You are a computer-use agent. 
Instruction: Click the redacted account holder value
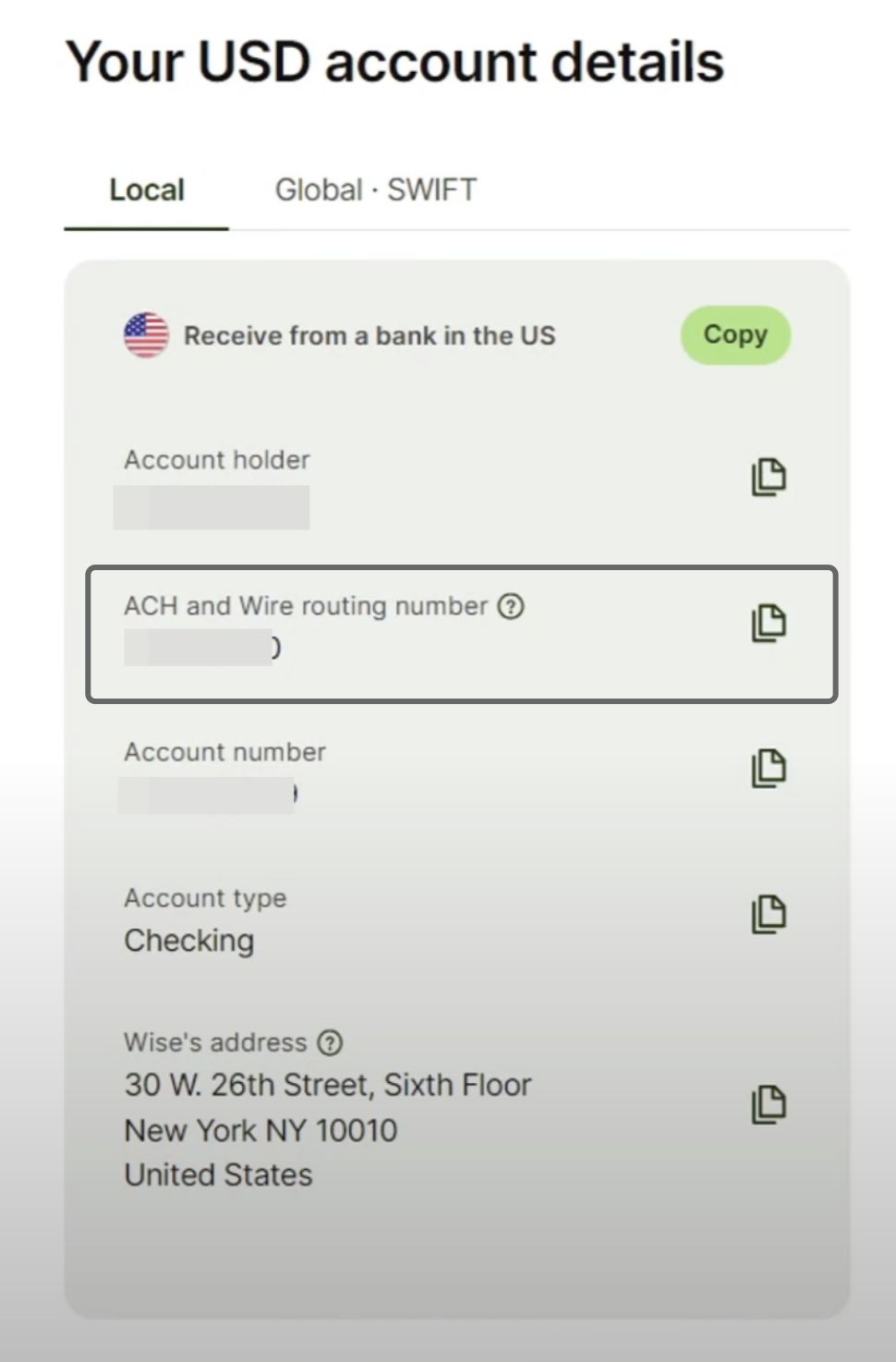coord(212,507)
